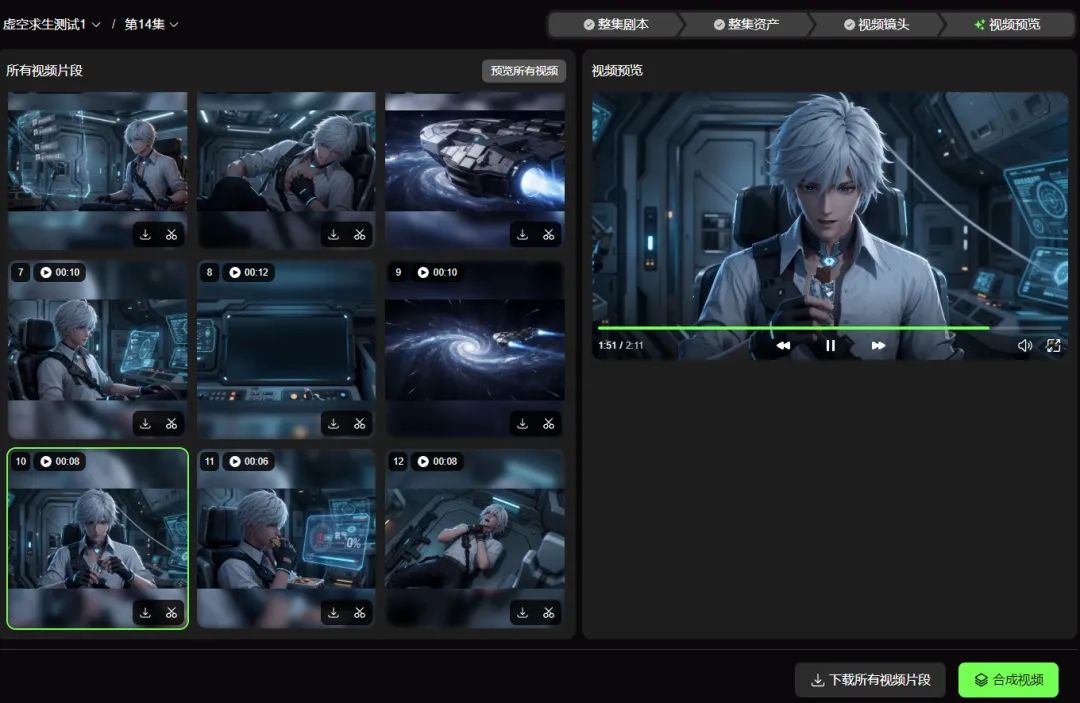Viewport: 1080px width, 703px height.
Task: Cut selected clip 10 with scissors
Action: coord(172,613)
